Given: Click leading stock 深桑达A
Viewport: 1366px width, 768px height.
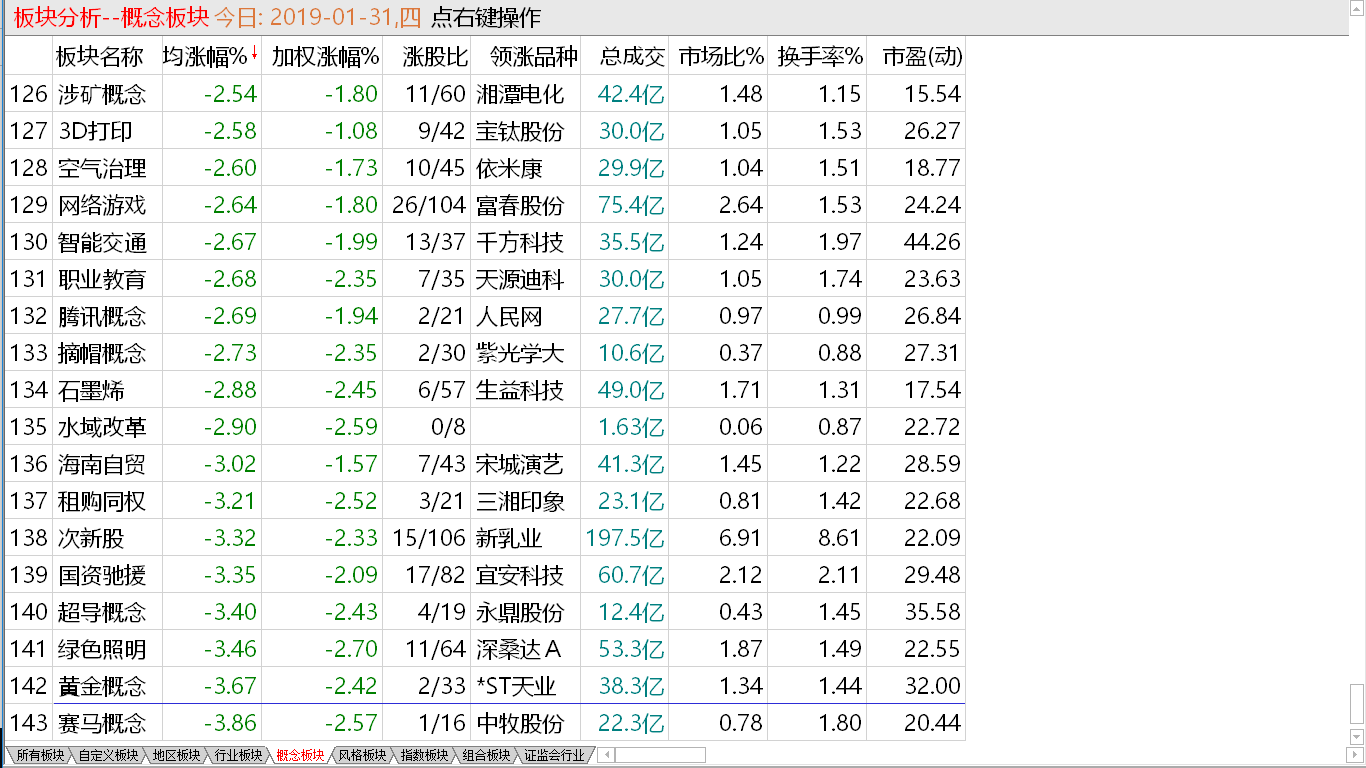Looking at the screenshot, I should 518,649.
